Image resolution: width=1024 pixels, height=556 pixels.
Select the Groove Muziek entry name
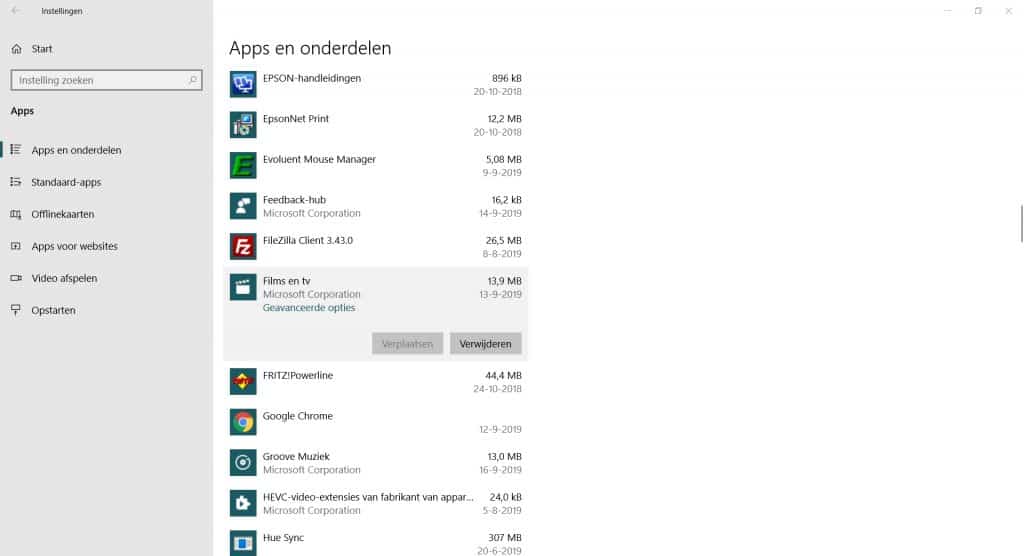(296, 456)
